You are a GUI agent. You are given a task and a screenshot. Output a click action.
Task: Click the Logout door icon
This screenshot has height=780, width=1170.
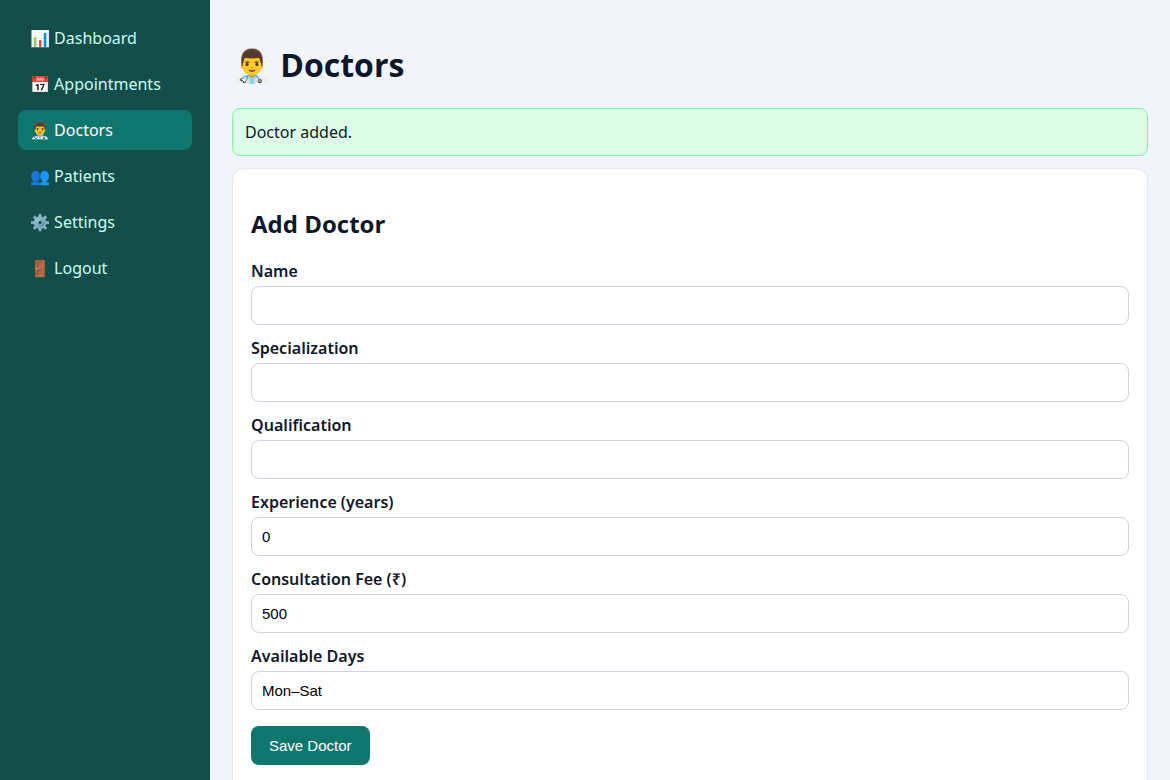[40, 269]
